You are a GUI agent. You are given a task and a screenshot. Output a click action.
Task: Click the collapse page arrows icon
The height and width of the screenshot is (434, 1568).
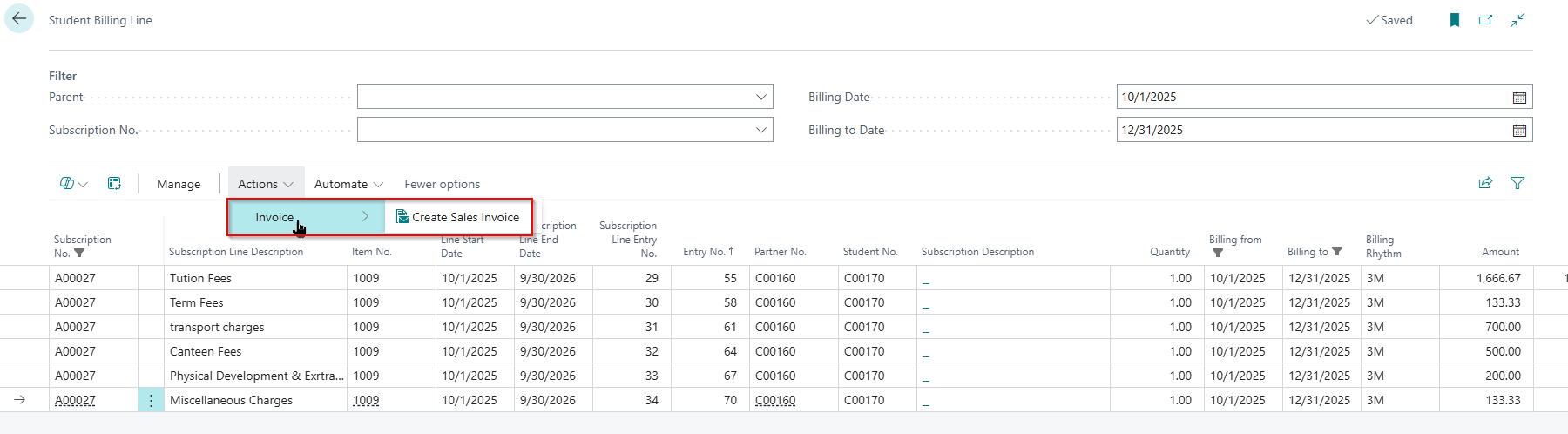[1517, 20]
